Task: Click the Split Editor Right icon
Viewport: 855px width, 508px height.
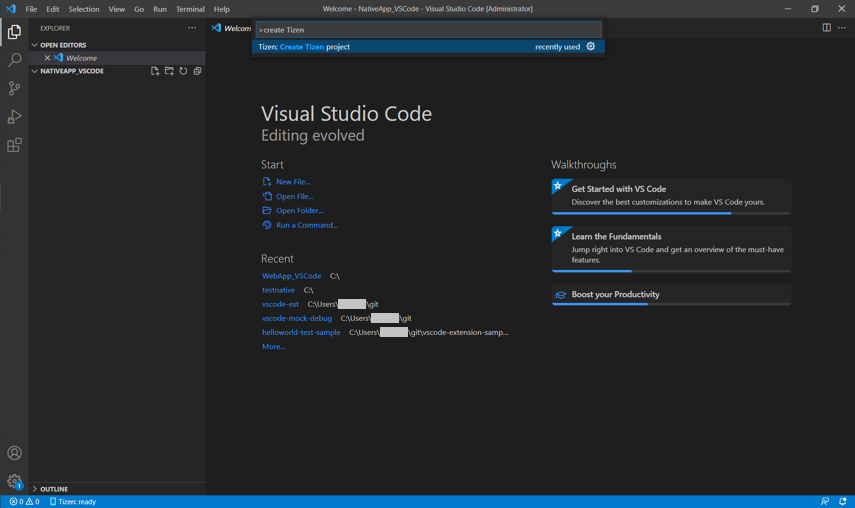Action: pos(826,28)
